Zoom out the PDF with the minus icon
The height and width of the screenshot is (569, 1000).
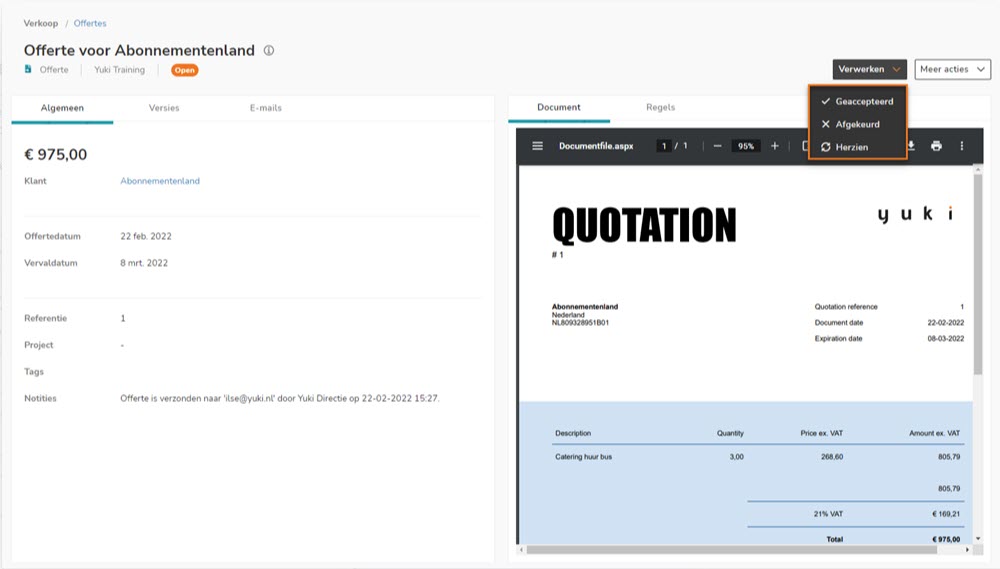(717, 146)
